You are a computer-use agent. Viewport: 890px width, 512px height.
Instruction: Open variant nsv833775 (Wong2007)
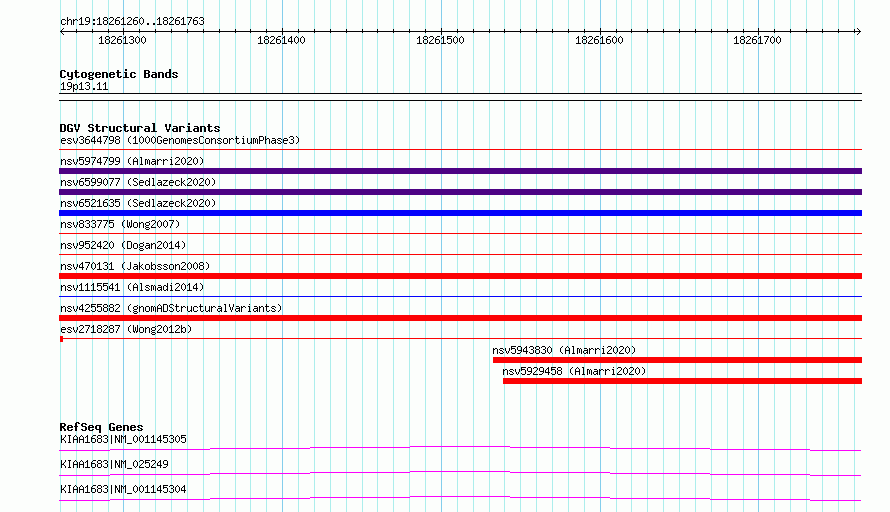120,224
